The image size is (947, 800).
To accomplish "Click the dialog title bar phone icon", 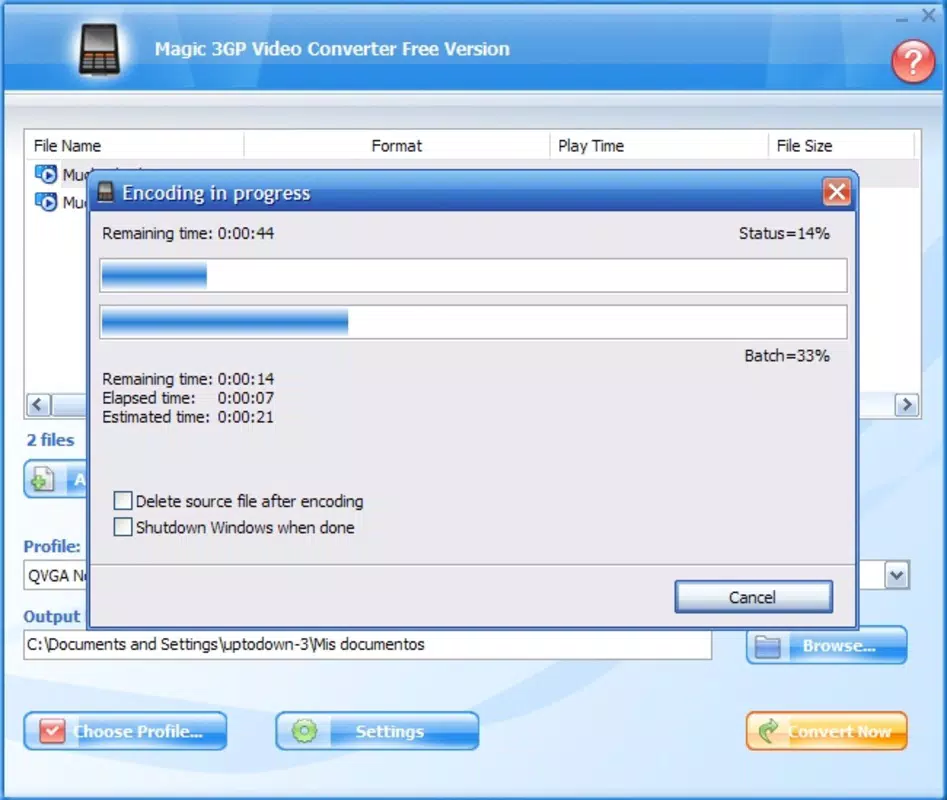I will pyautogui.click(x=106, y=192).
